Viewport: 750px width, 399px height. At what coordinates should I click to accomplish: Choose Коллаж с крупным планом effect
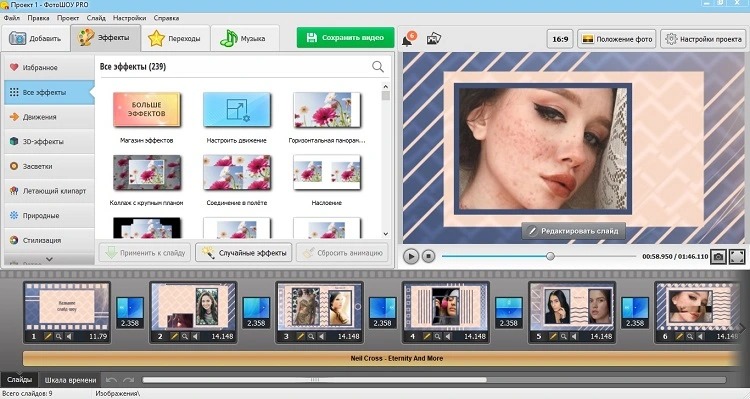coord(147,172)
